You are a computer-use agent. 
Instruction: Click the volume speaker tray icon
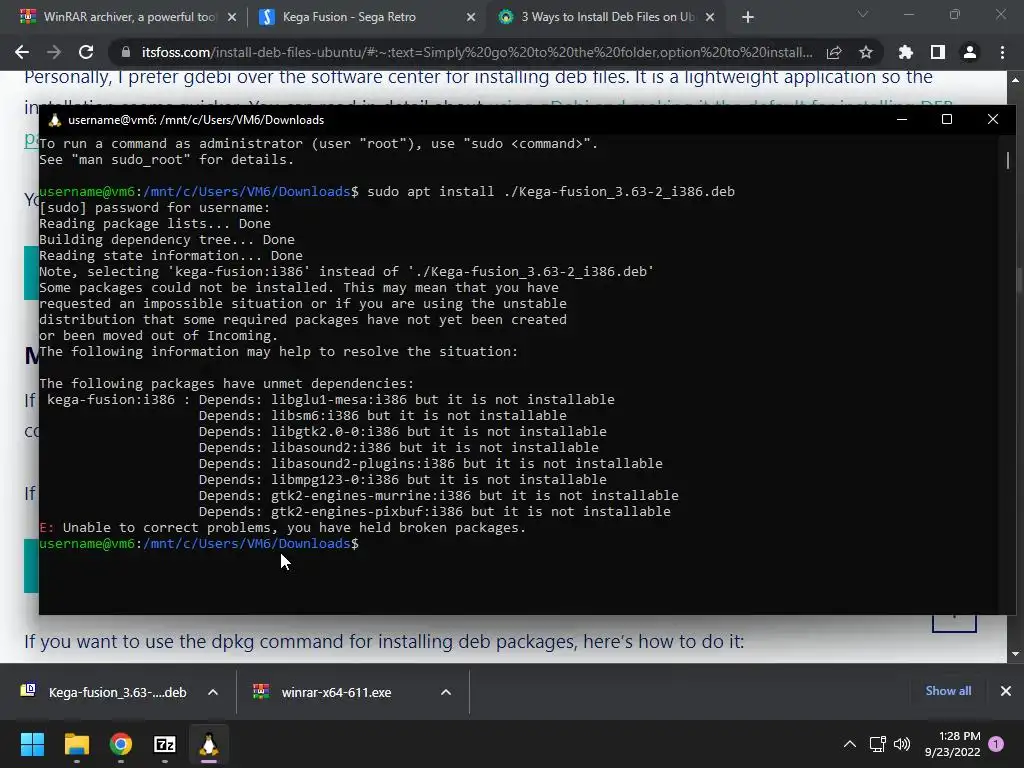coord(902,744)
